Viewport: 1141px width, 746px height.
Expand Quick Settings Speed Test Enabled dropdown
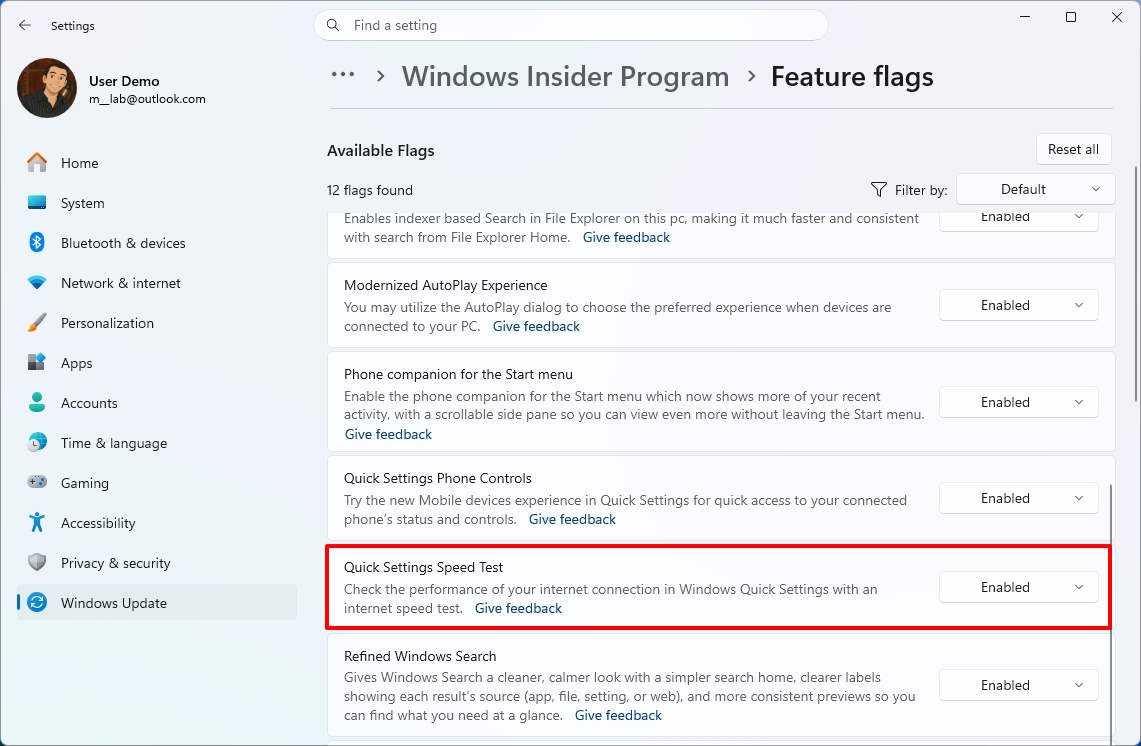(1018, 587)
